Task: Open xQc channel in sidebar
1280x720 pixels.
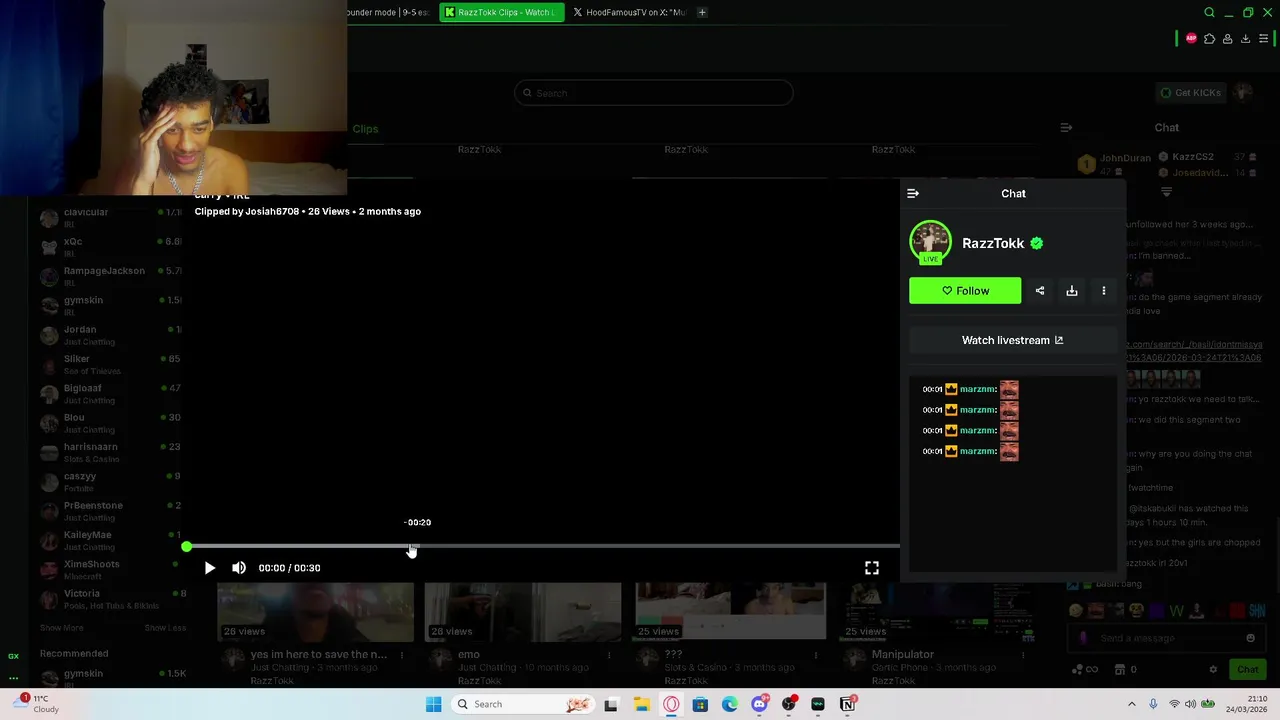Action: [x=110, y=247]
